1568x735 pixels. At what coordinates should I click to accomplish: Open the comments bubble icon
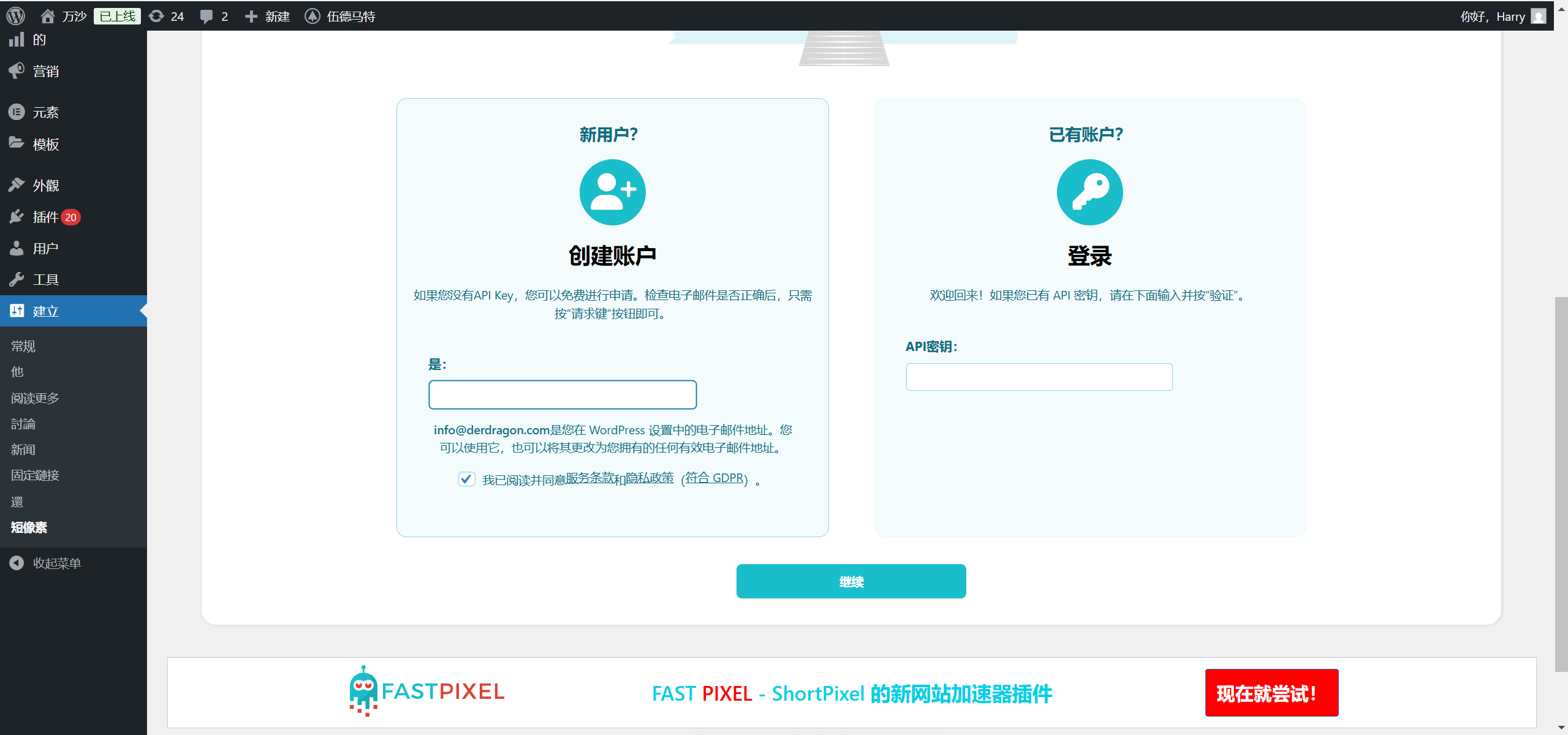coord(206,16)
